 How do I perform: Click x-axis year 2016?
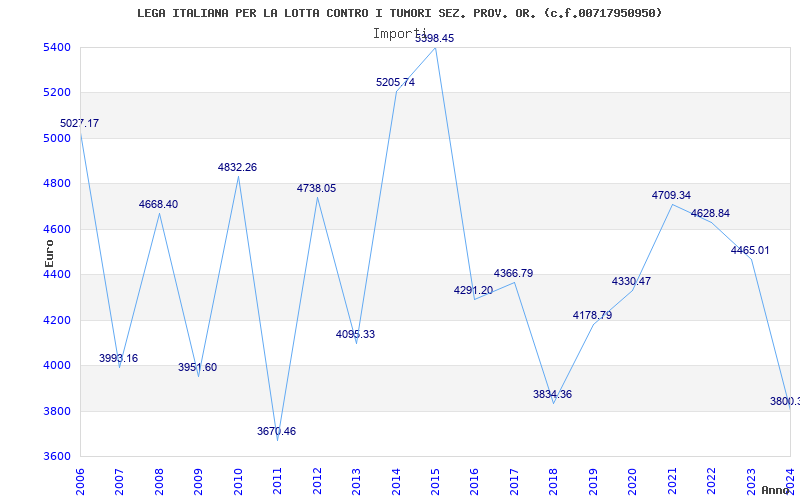(475, 481)
